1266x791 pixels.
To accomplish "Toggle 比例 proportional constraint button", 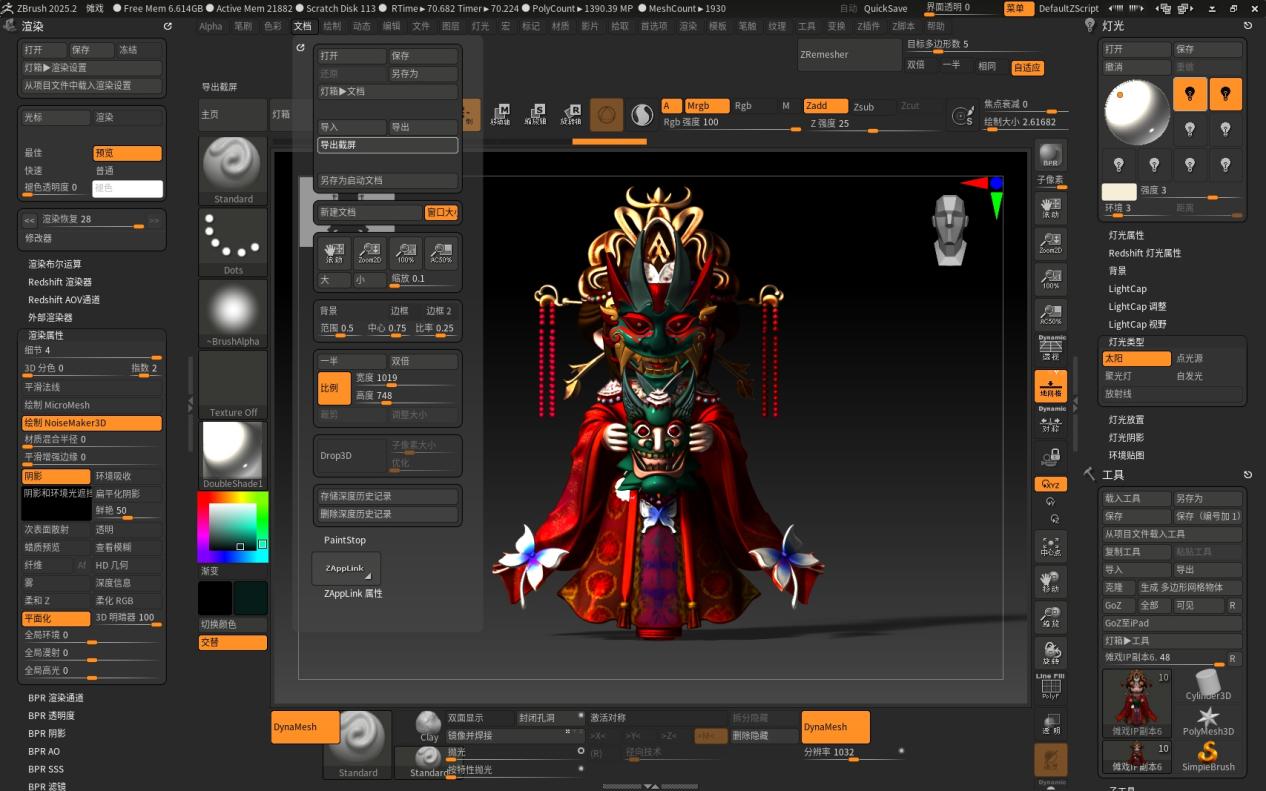I will [334, 388].
